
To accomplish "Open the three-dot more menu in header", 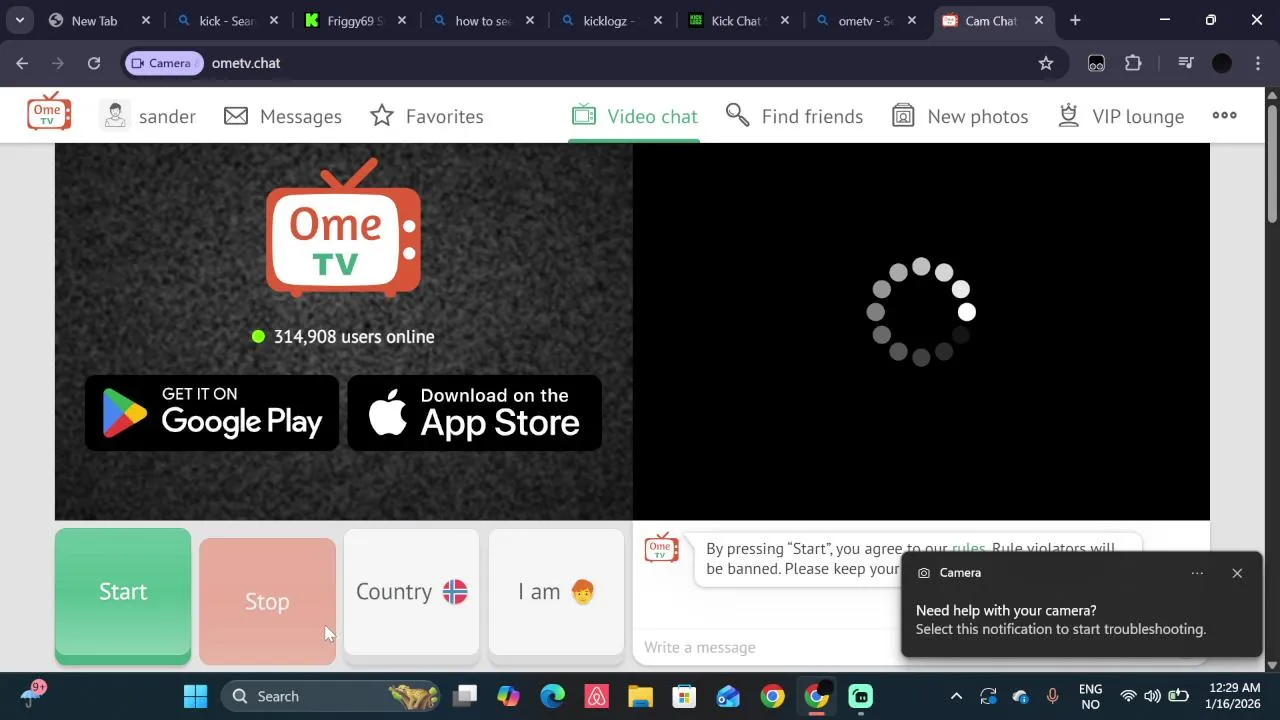I will tap(1224, 115).
